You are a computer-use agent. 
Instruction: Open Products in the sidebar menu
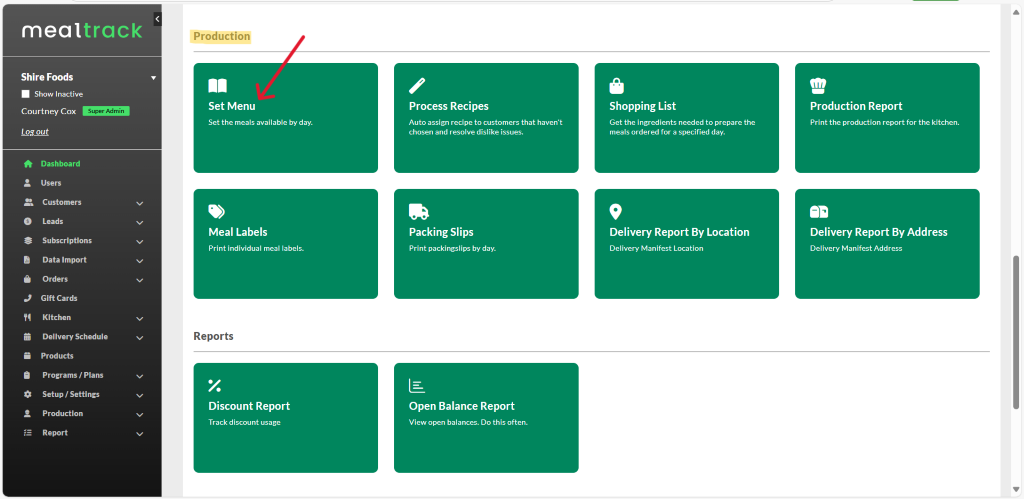point(57,356)
